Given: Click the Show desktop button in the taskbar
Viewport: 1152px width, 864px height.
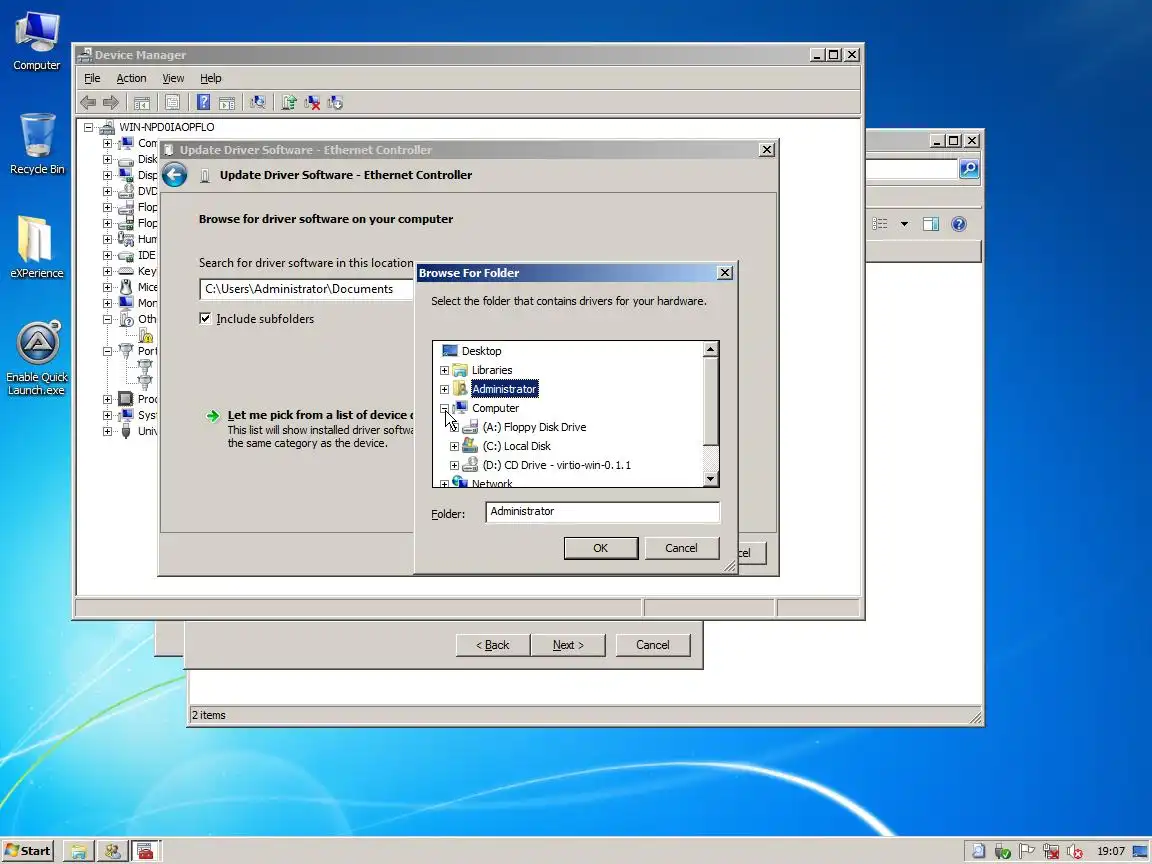Looking at the screenshot, I should tap(1142, 851).
